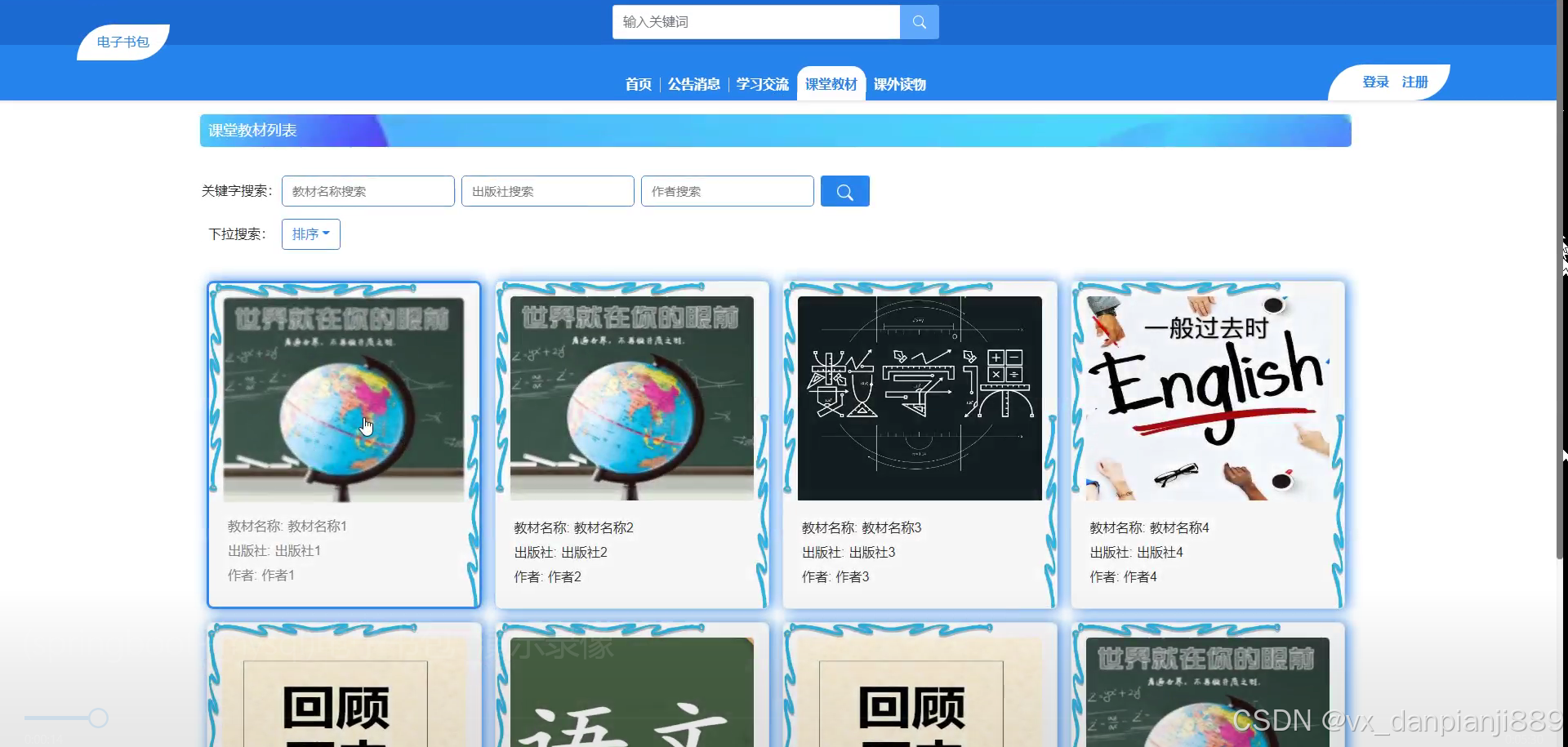
Task: Click the 注册 register link
Action: click(x=1414, y=82)
